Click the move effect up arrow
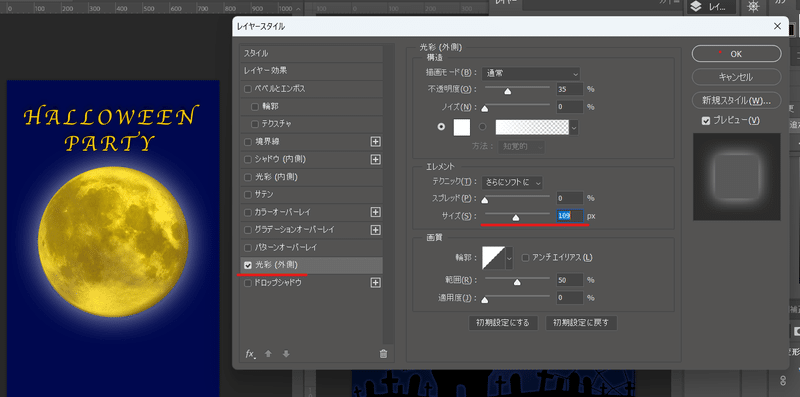The width and height of the screenshot is (800, 397). (x=268, y=354)
